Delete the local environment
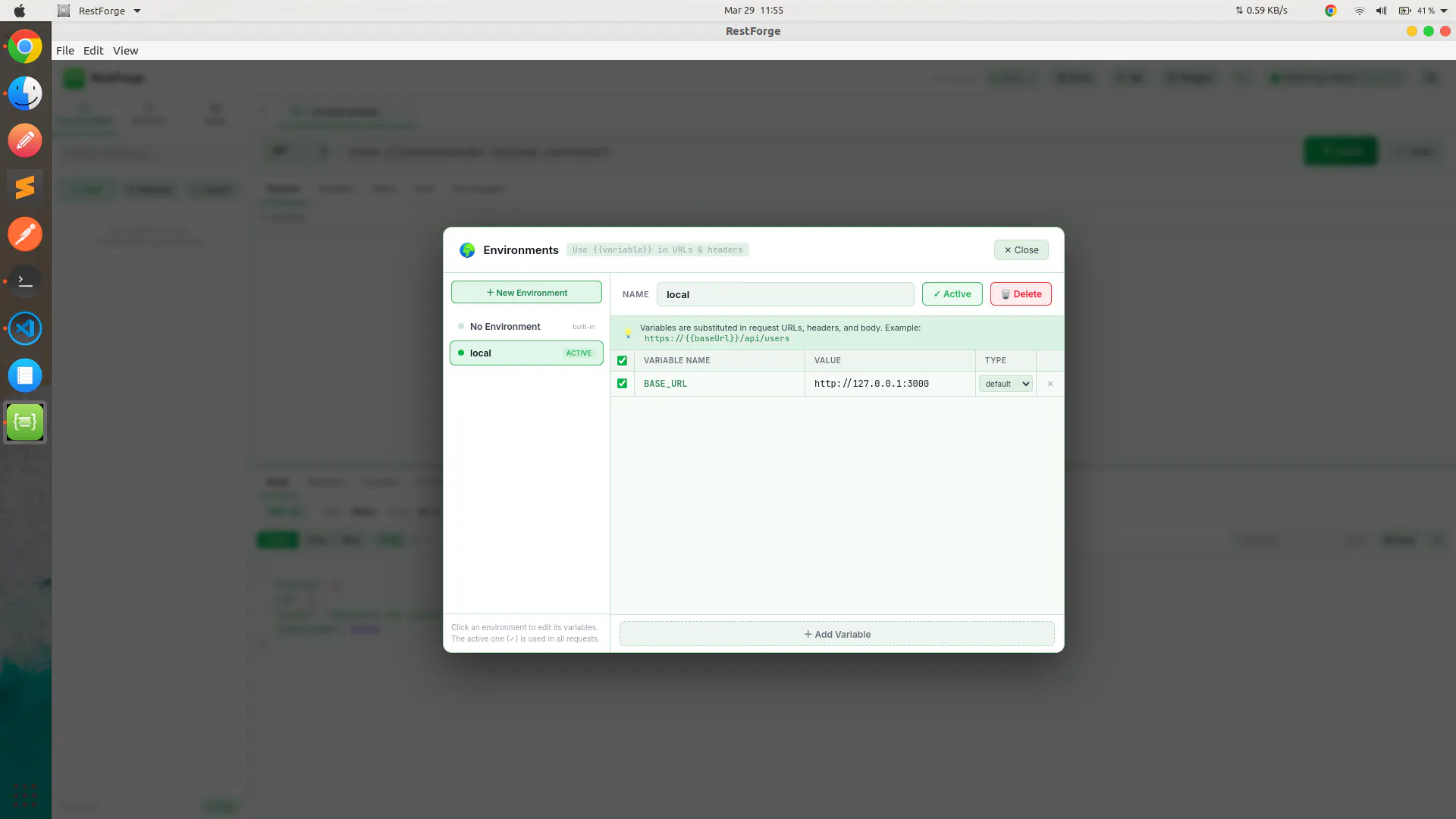The width and height of the screenshot is (1456, 819). 1021,294
